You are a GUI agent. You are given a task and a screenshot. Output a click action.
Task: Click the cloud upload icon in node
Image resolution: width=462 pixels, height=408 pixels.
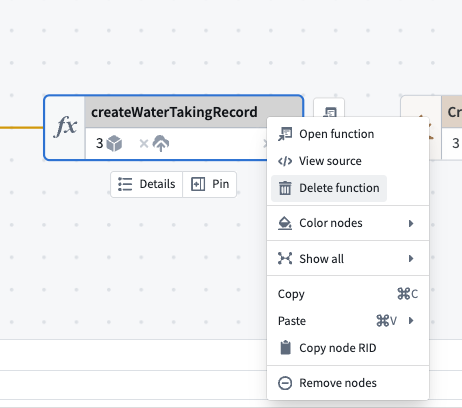point(161,143)
